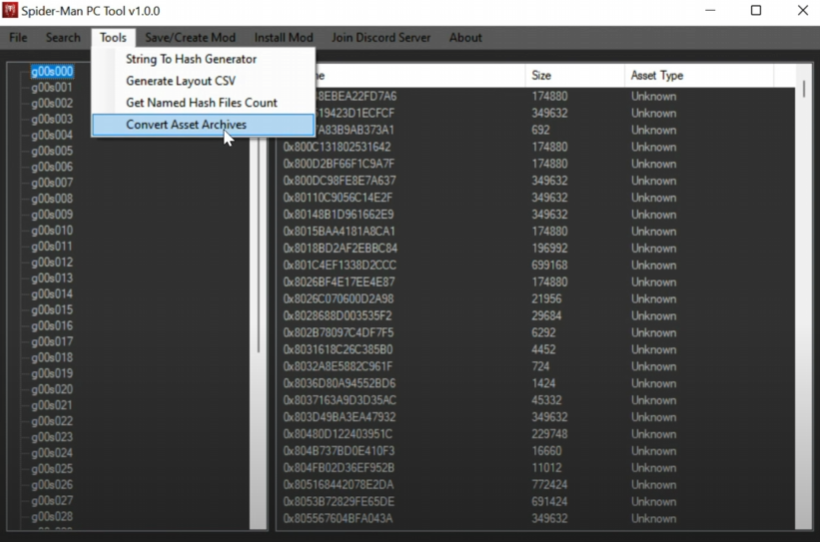Select tree node g00s028

[x=52, y=516]
